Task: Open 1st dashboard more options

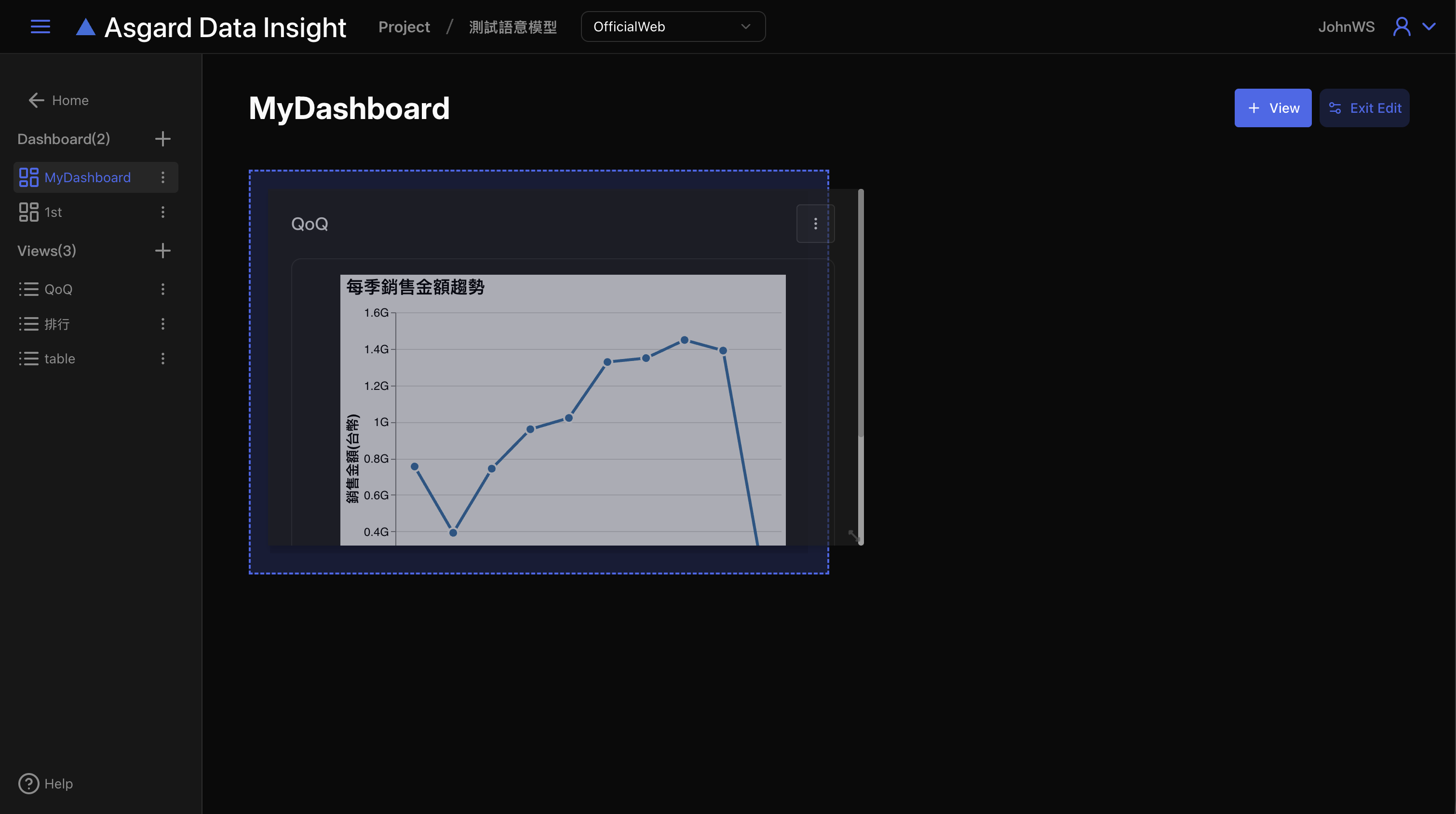Action: [x=163, y=213]
